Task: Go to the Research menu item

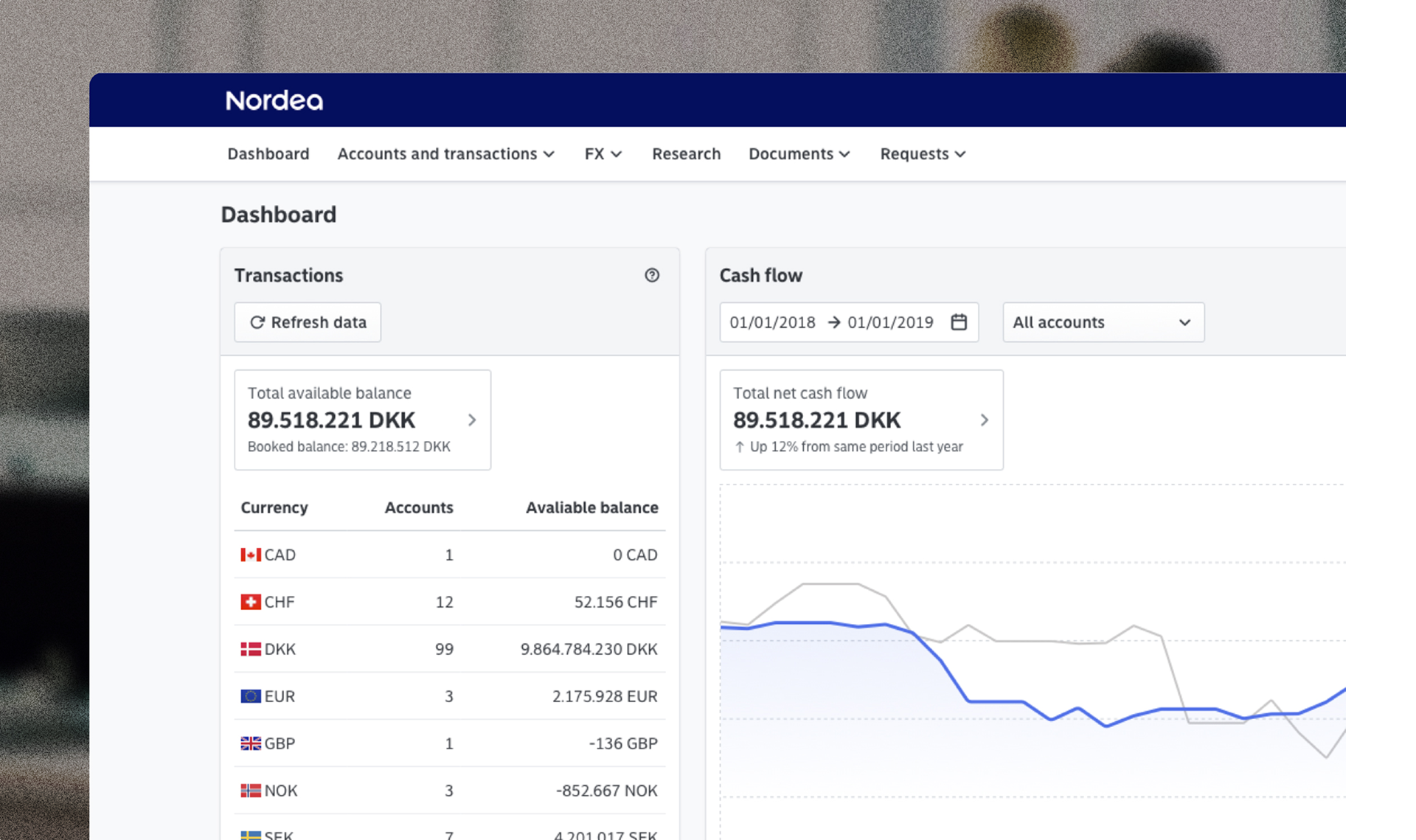Action: 686,154
